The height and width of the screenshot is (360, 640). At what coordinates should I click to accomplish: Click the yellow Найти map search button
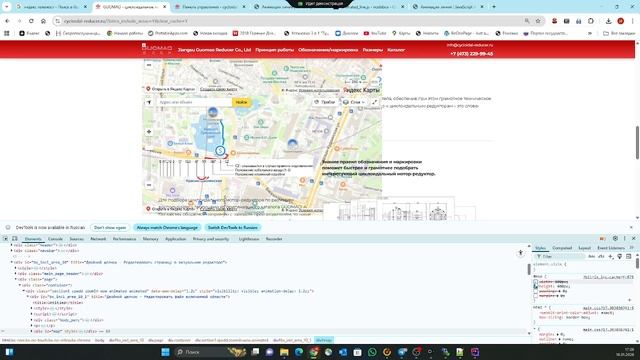[x=241, y=102]
